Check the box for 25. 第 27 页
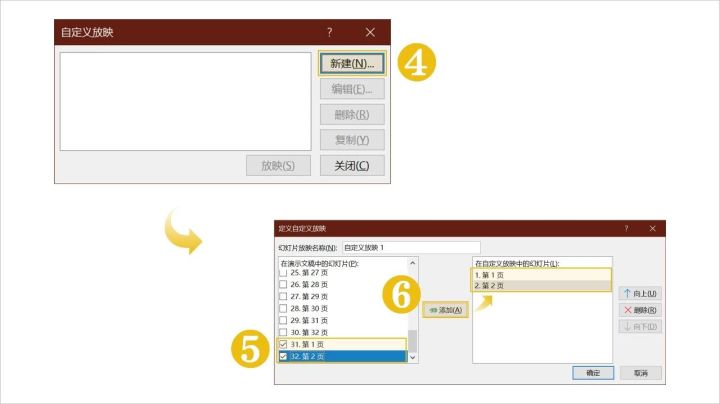The image size is (720, 404). click(283, 273)
